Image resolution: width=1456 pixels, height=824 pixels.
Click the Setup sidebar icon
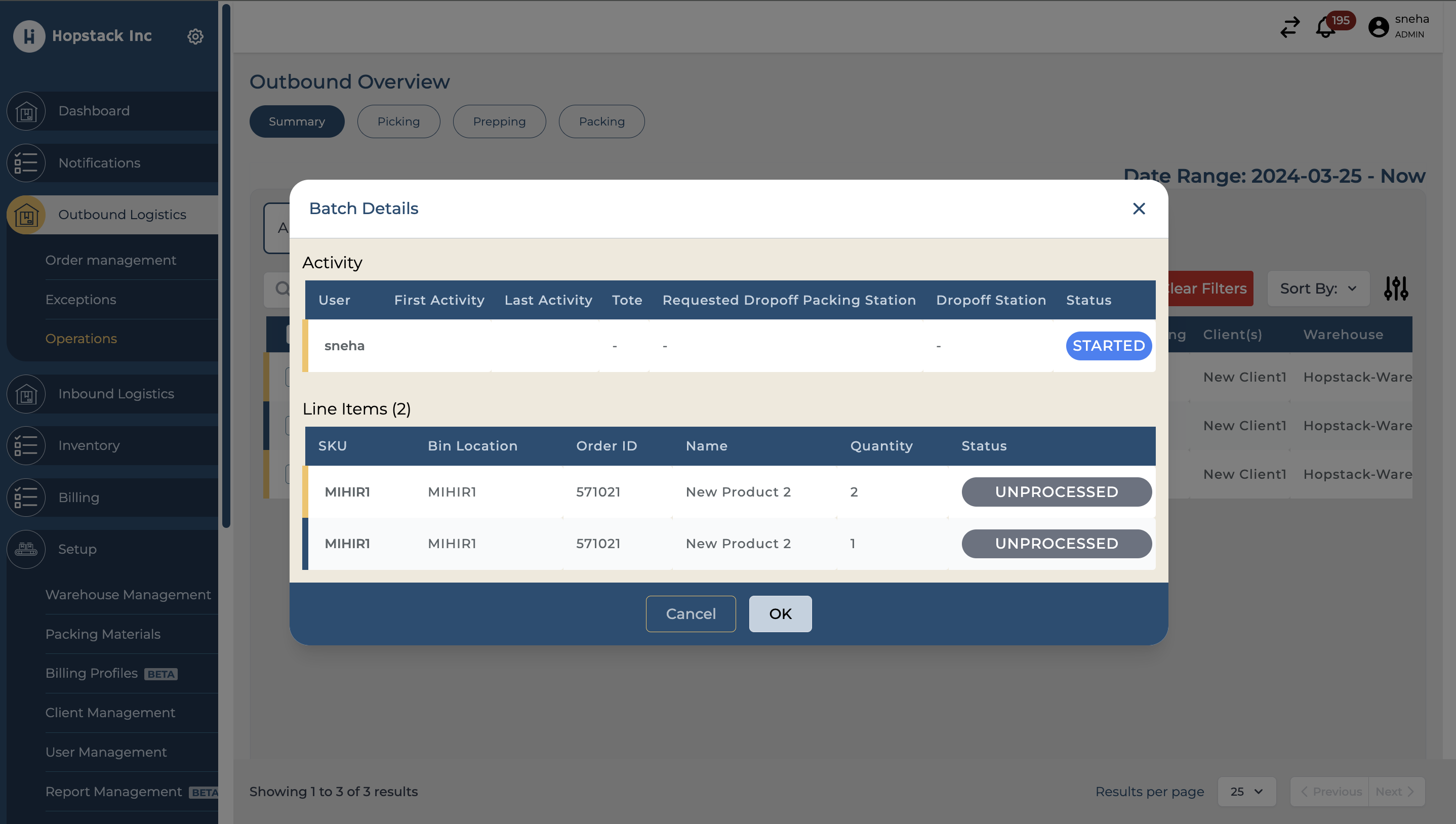click(x=26, y=549)
